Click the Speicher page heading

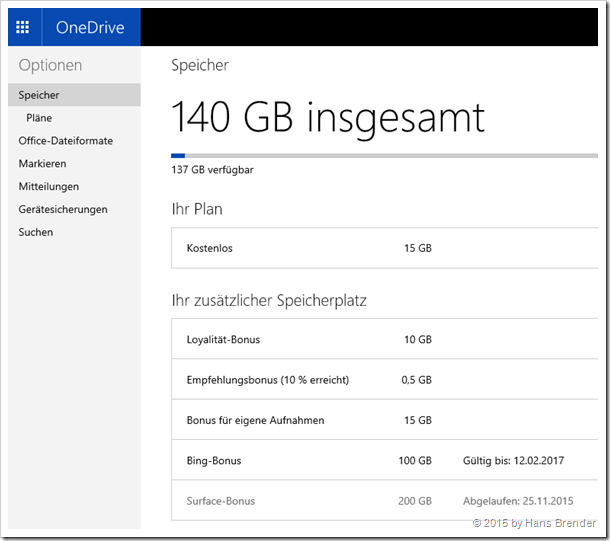(200, 65)
